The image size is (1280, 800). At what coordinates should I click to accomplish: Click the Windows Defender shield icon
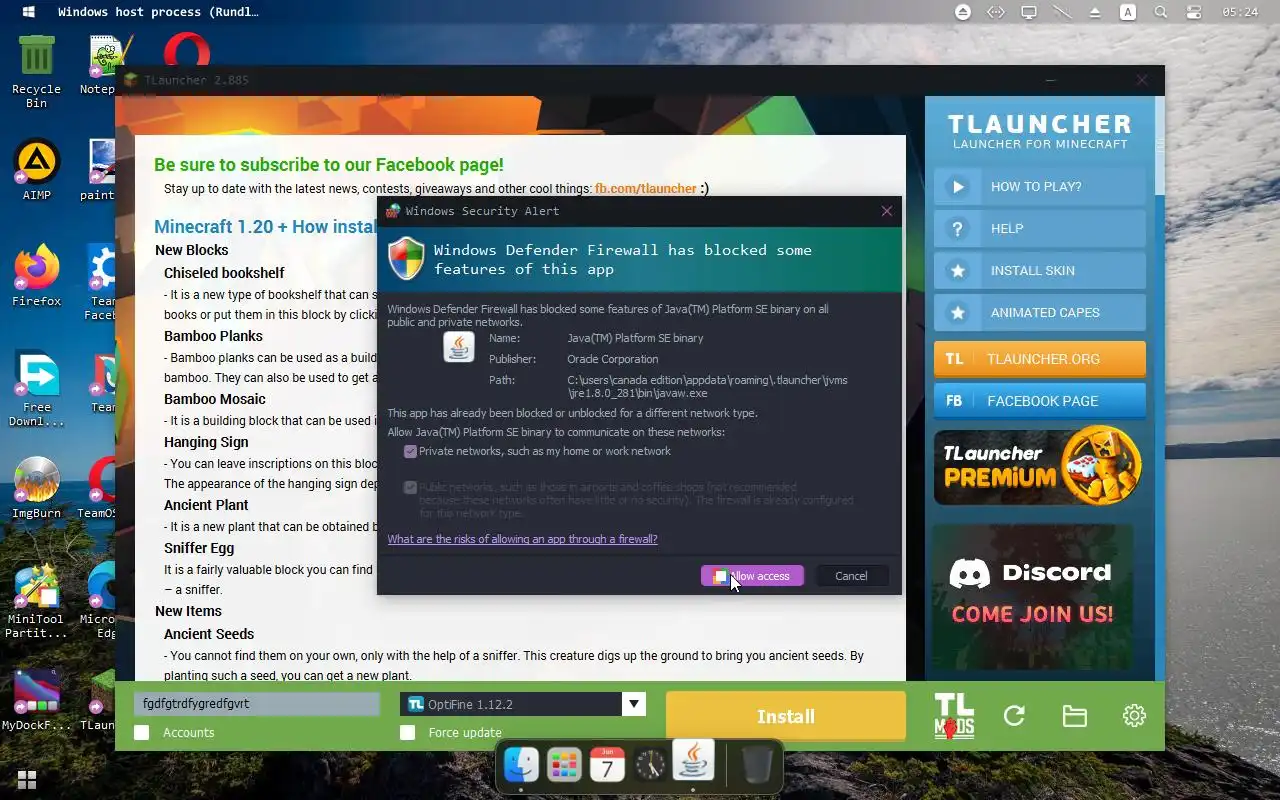pyautogui.click(x=406, y=259)
